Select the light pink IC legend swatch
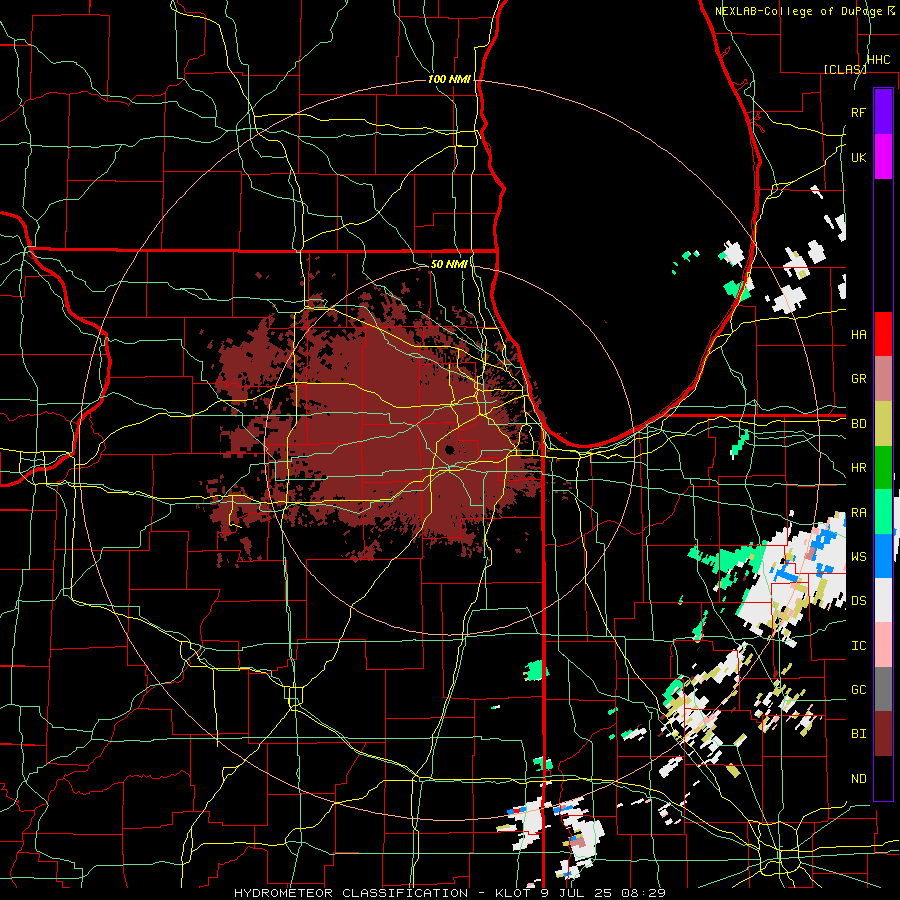This screenshot has width=900, height=900. (x=883, y=645)
